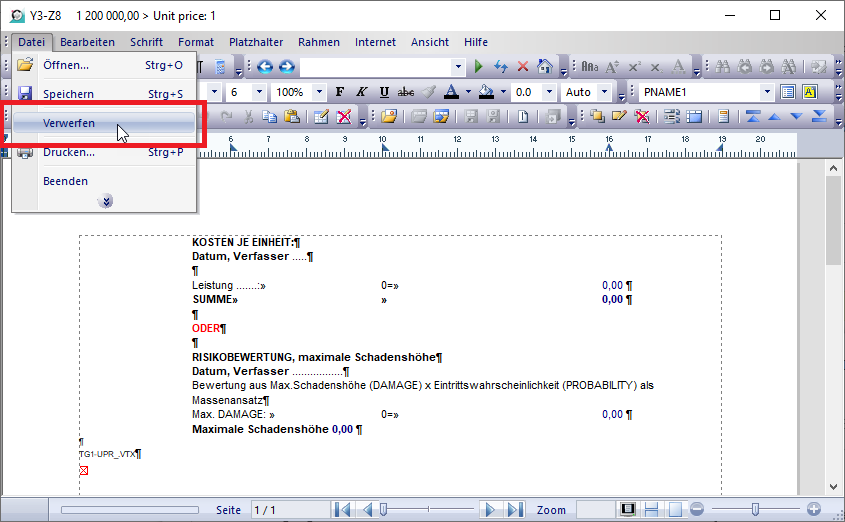The height and width of the screenshot is (522, 845).
Task: Open the Platzhalter menu
Action: (x=256, y=42)
